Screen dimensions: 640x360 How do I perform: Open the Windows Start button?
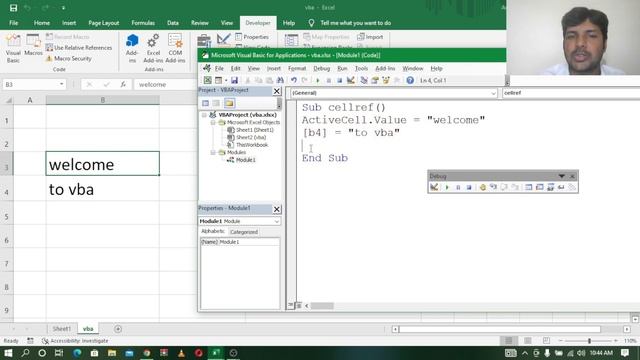pos(8,353)
